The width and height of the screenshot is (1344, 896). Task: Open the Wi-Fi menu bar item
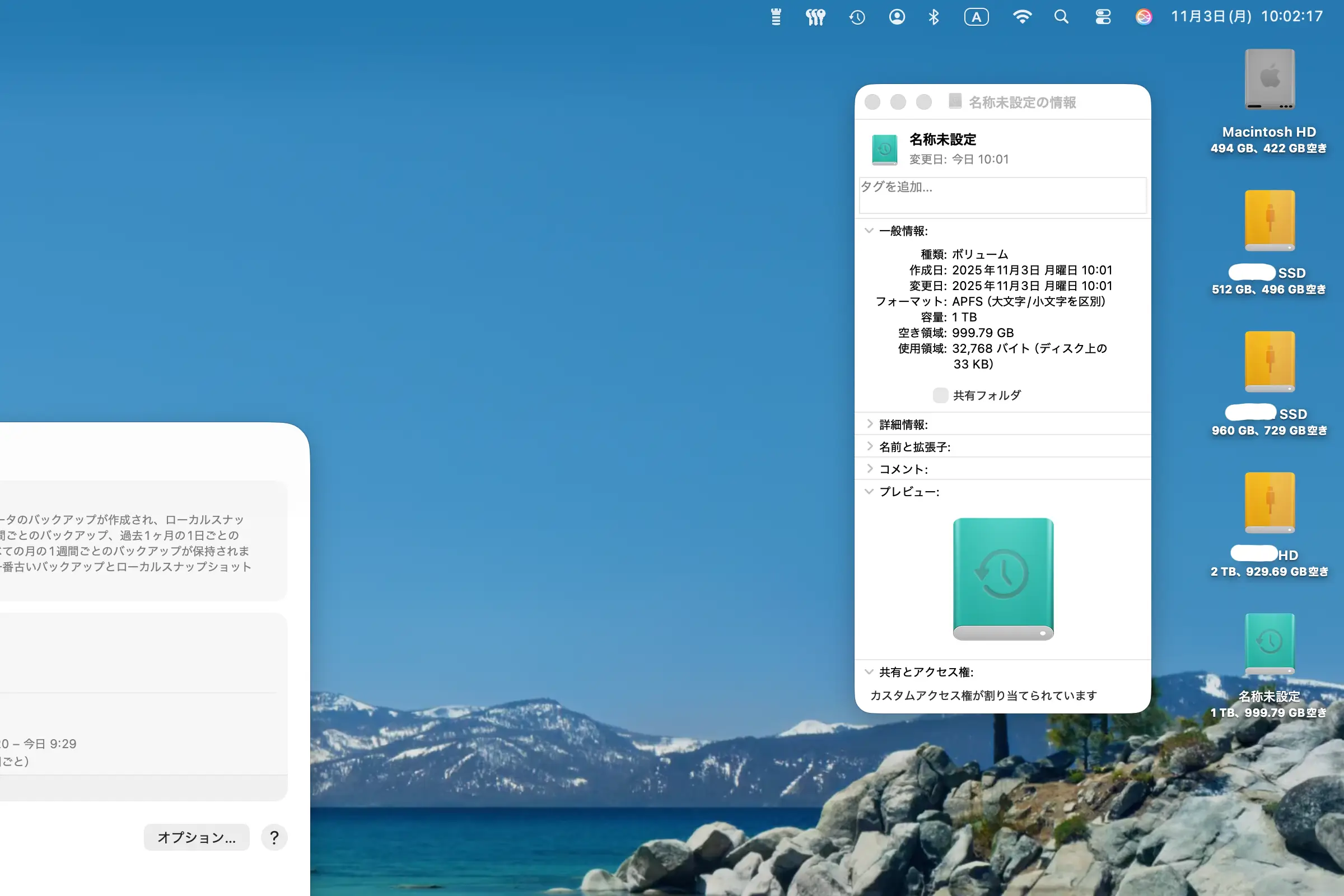(1021, 17)
